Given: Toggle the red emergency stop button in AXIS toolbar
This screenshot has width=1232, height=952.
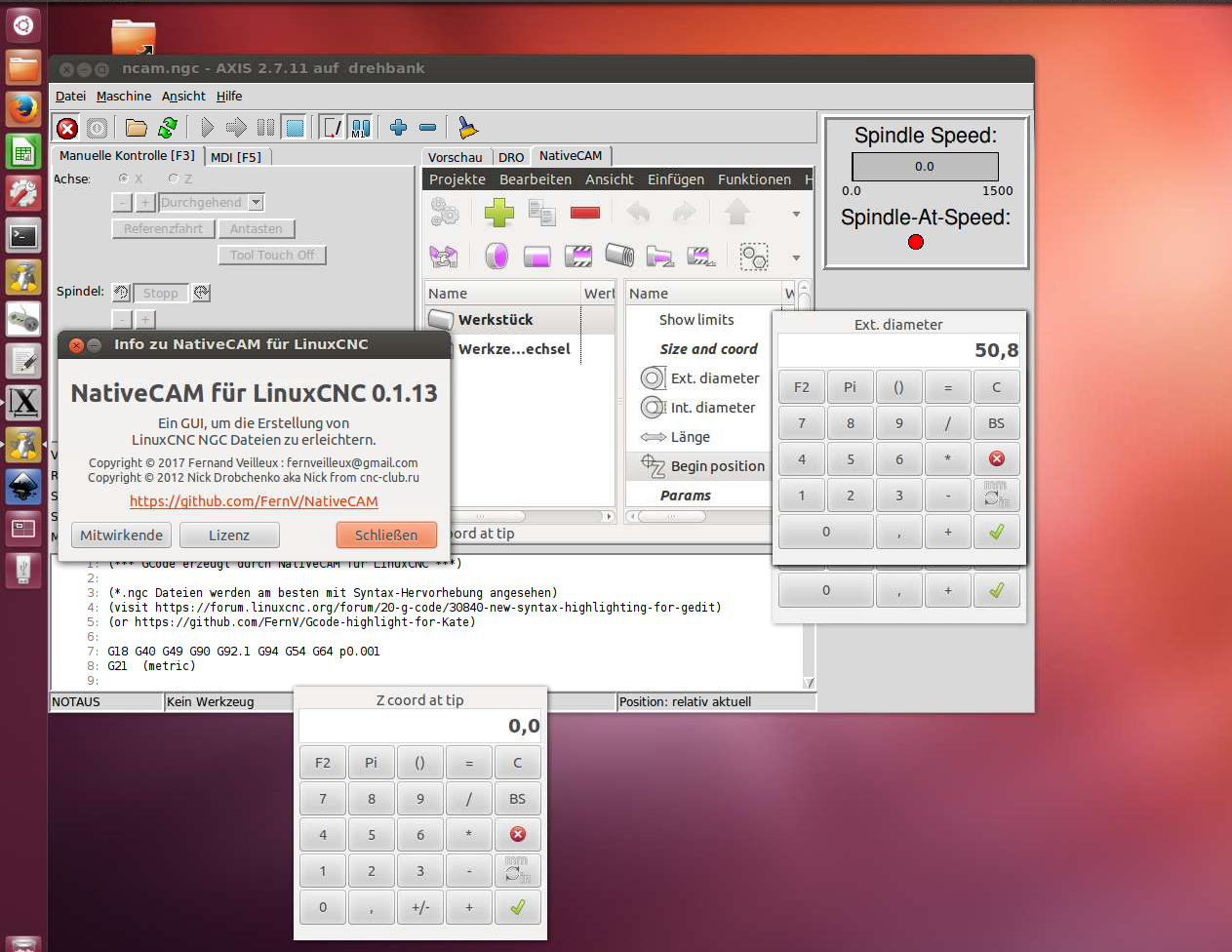Looking at the screenshot, I should [67, 128].
